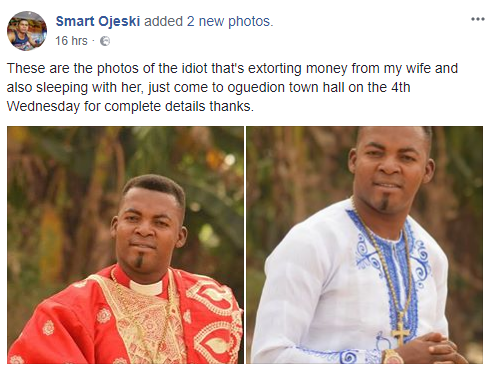This screenshot has height=365, width=491.
Task: Click the gold cross pendant in right photo
Action: point(400,334)
